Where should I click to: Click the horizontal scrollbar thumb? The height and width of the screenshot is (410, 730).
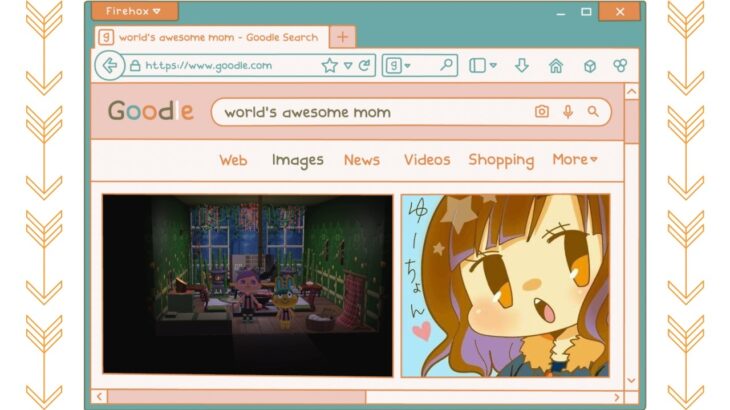click(x=237, y=397)
